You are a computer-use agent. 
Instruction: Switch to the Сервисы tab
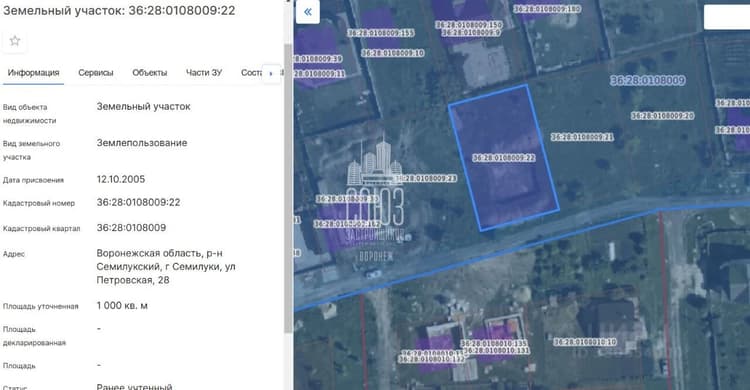point(96,73)
